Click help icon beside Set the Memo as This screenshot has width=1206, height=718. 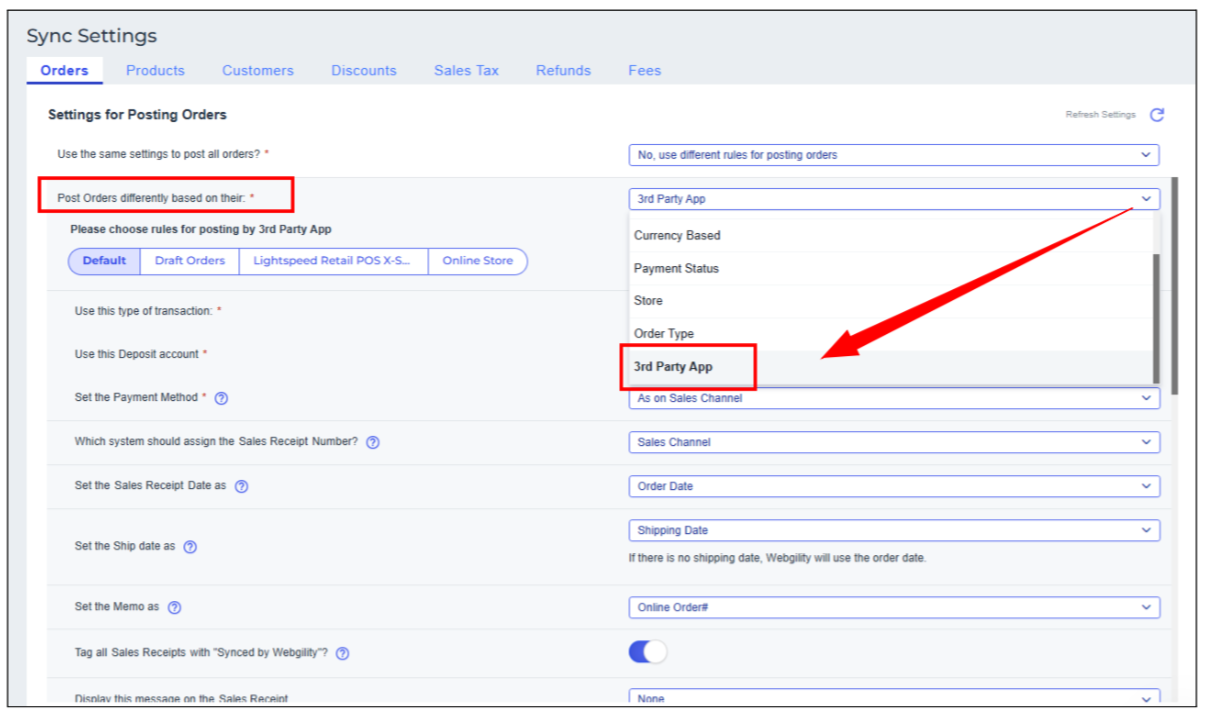click(x=174, y=607)
